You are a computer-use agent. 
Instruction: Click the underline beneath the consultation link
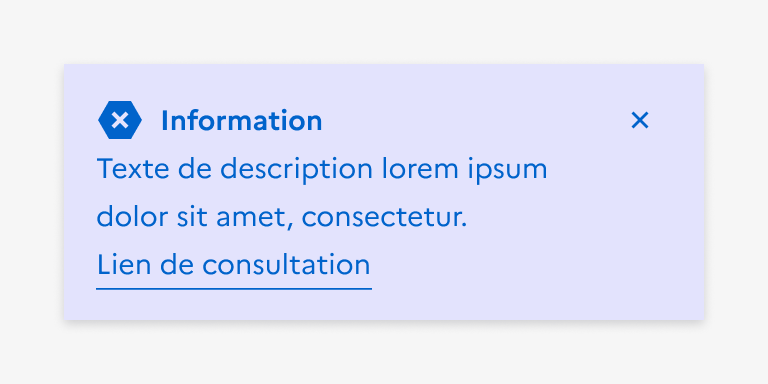tap(234, 289)
